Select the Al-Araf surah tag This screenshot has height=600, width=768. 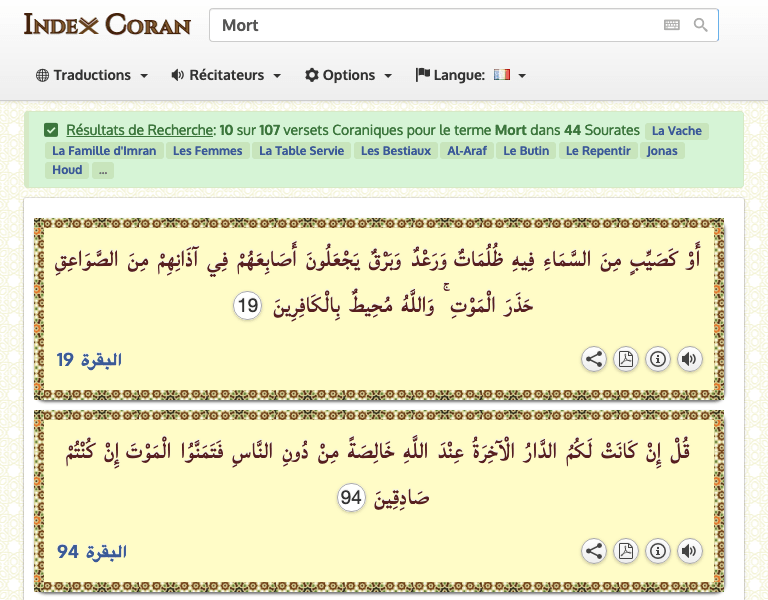(x=467, y=151)
